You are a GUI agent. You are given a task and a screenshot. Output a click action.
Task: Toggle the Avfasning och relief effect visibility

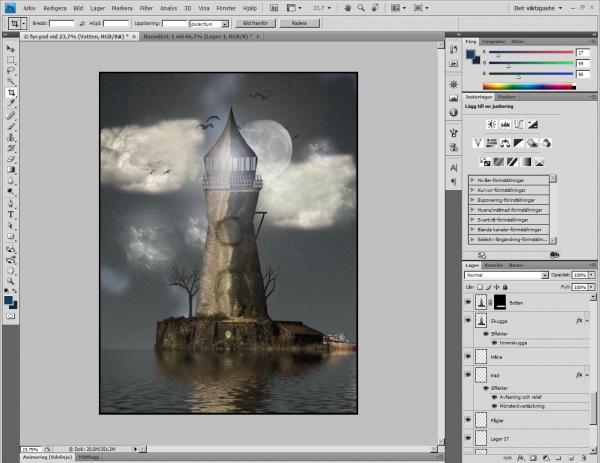click(494, 397)
